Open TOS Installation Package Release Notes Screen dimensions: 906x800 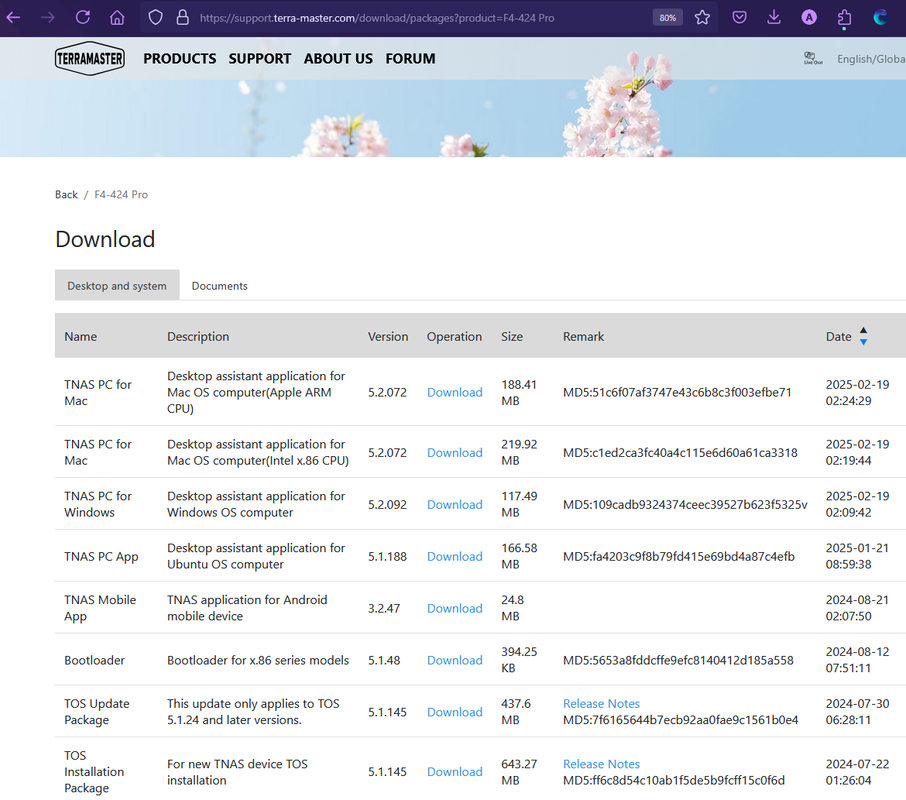pos(601,764)
